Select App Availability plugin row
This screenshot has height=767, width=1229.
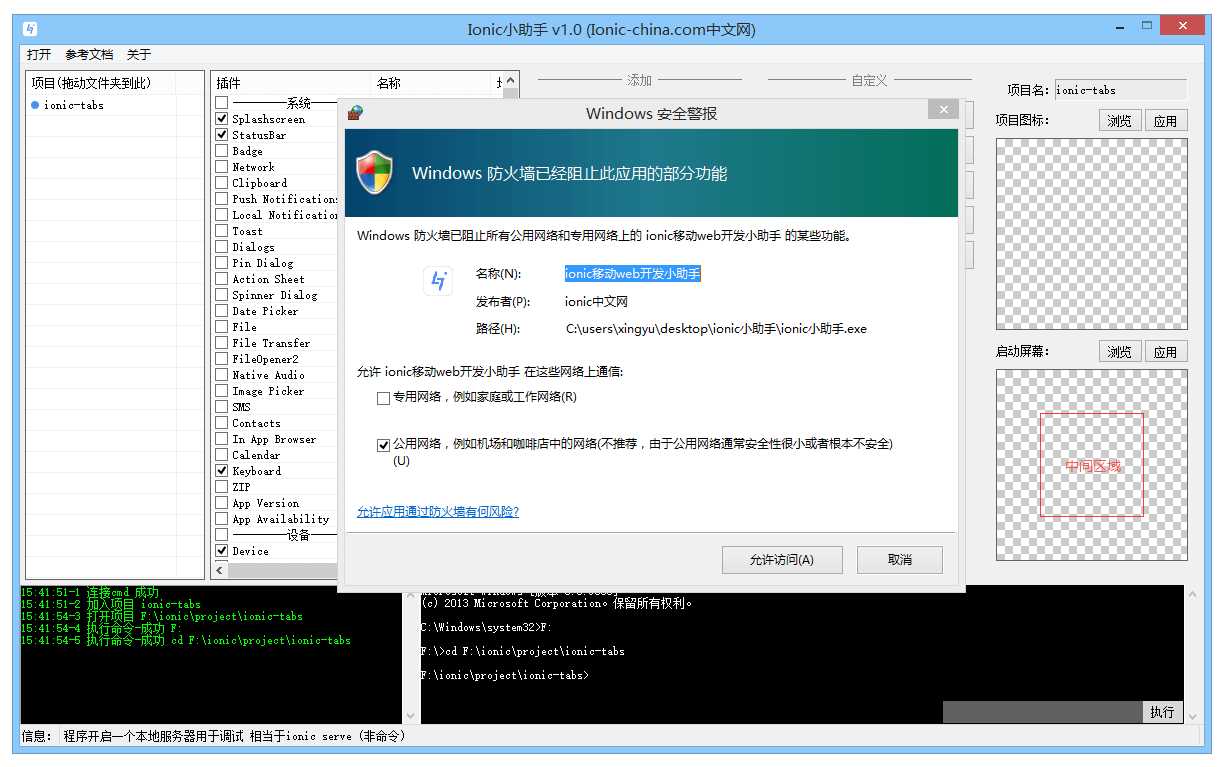281,519
